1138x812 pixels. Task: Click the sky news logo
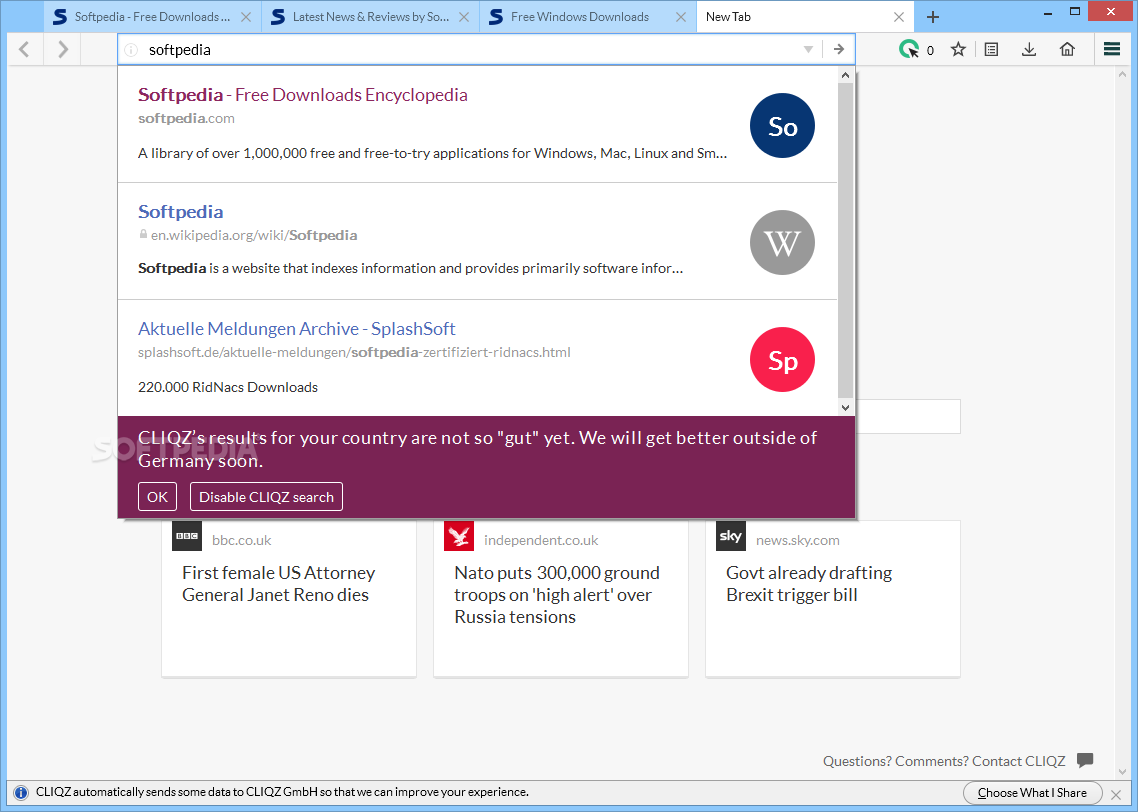coord(731,536)
